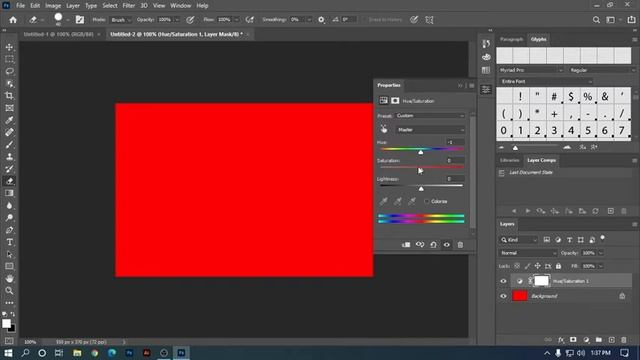Open the Preset dropdown showing Custom

pos(430,116)
